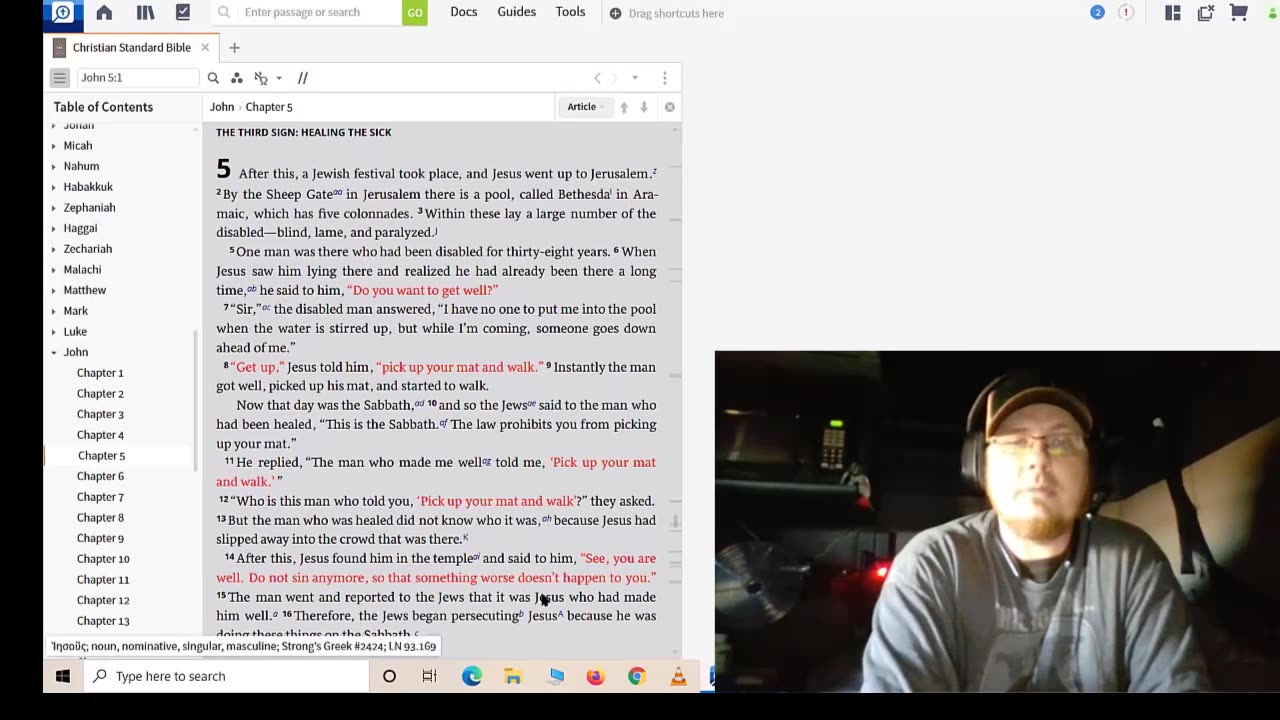Open the Article navigation dropdown

tap(586, 107)
